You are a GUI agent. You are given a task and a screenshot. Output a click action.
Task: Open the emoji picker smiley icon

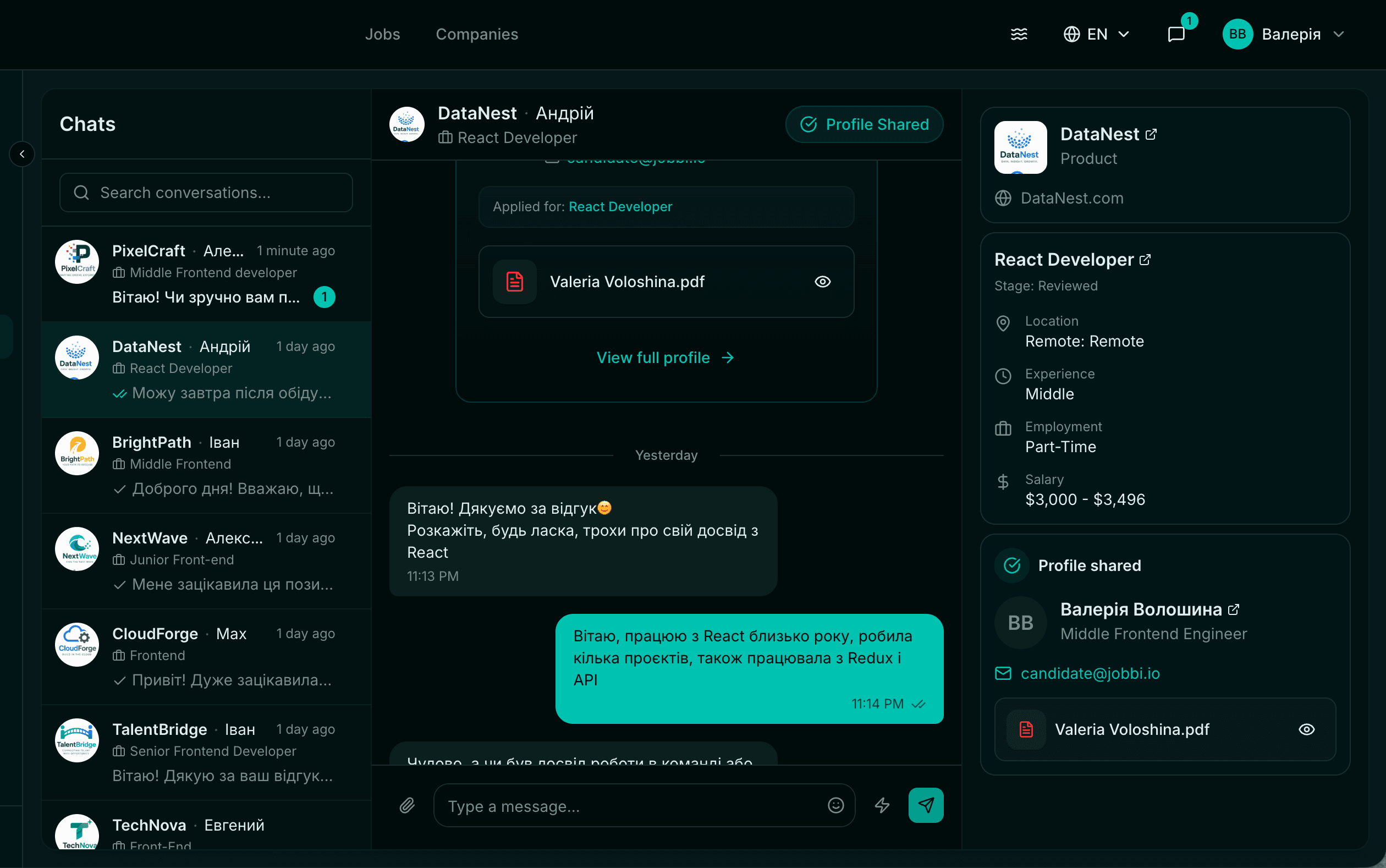[835, 805]
